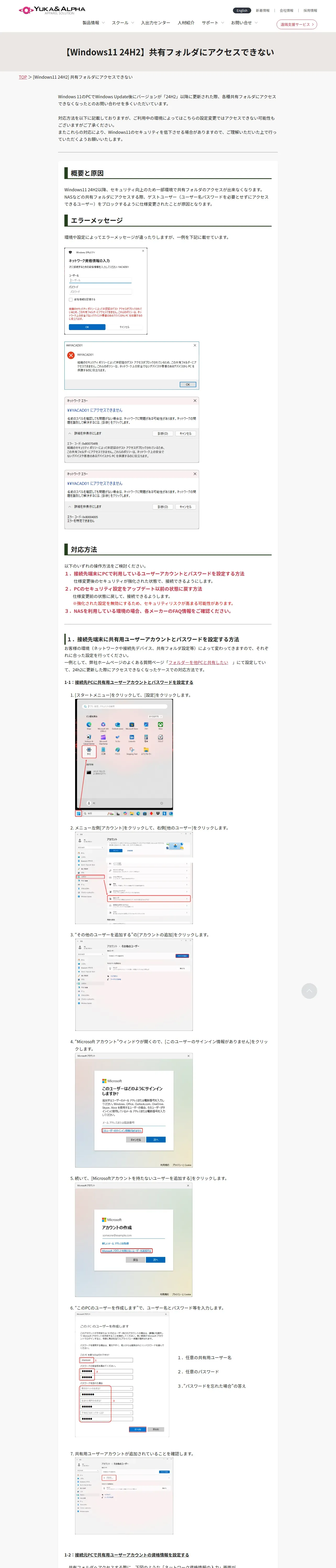Image resolution: width=336 pixels, height=1568 pixels.
Task: Open the その他のユーザー screenshot in step 3
Action: tap(134, 985)
